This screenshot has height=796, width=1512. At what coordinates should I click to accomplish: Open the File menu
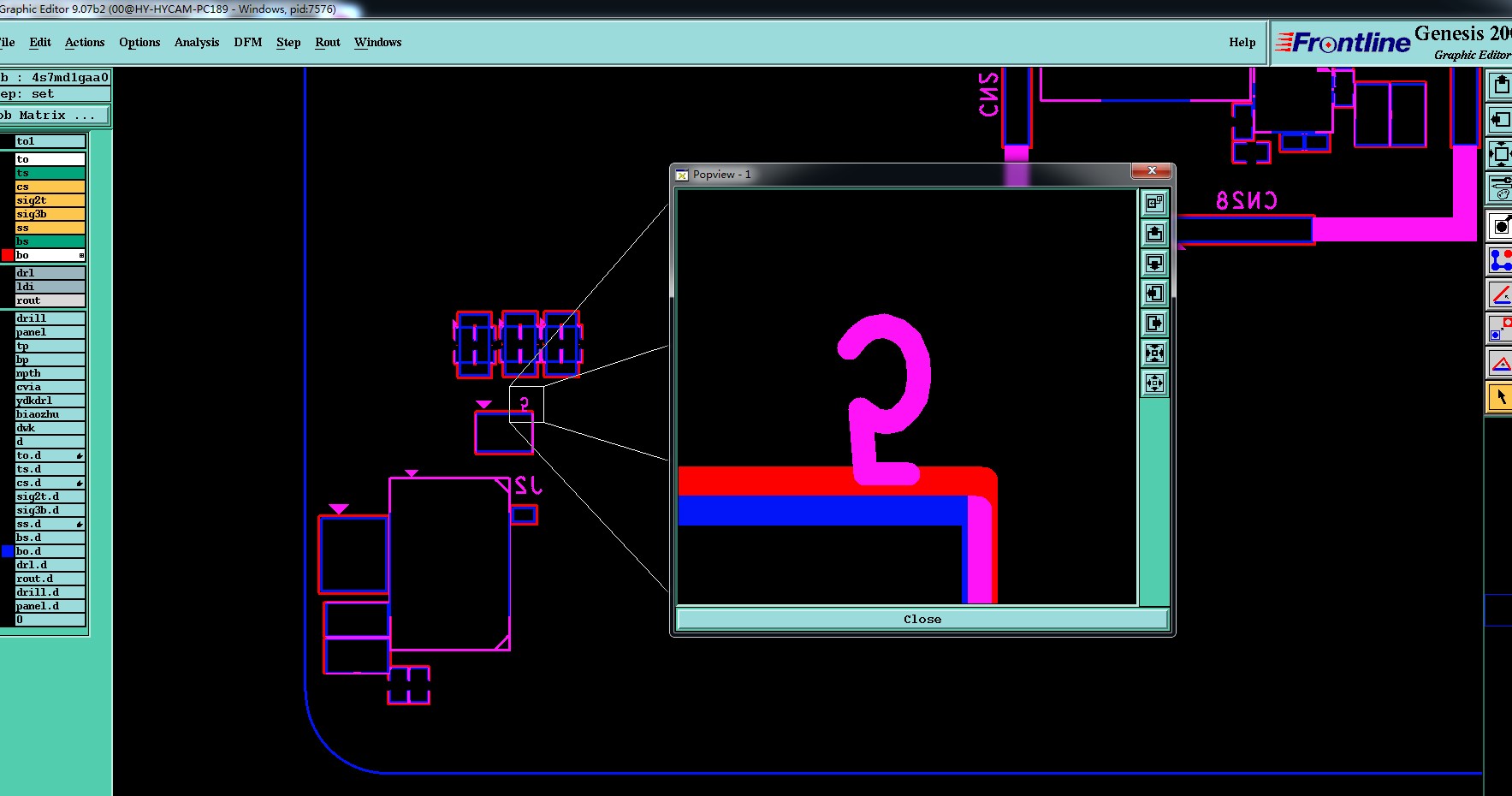[x=7, y=42]
